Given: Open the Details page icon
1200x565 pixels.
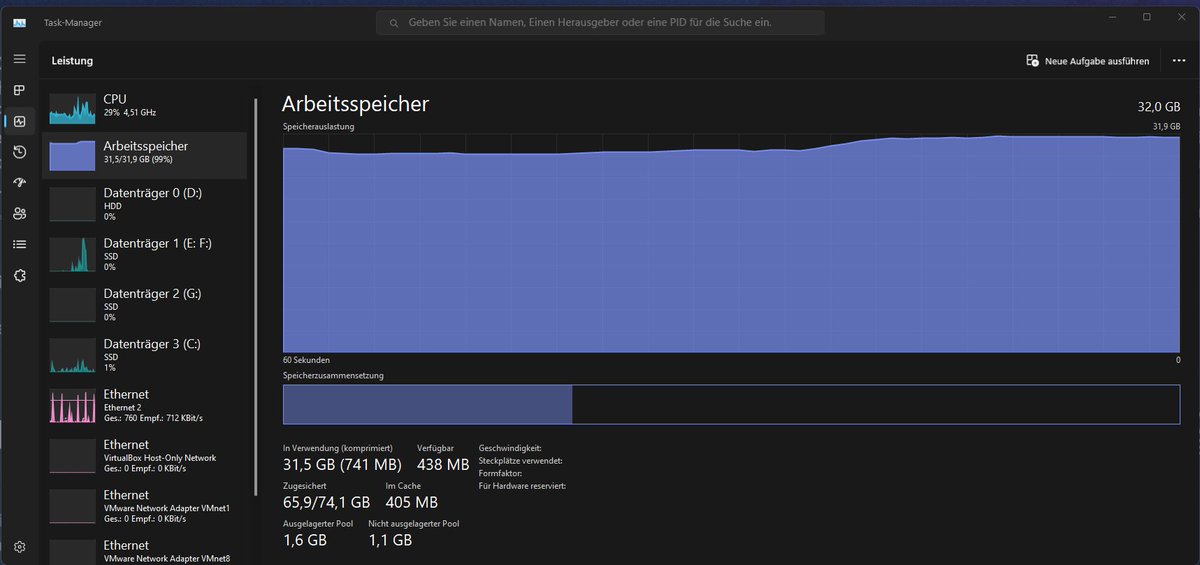Looking at the screenshot, I should [x=19, y=244].
